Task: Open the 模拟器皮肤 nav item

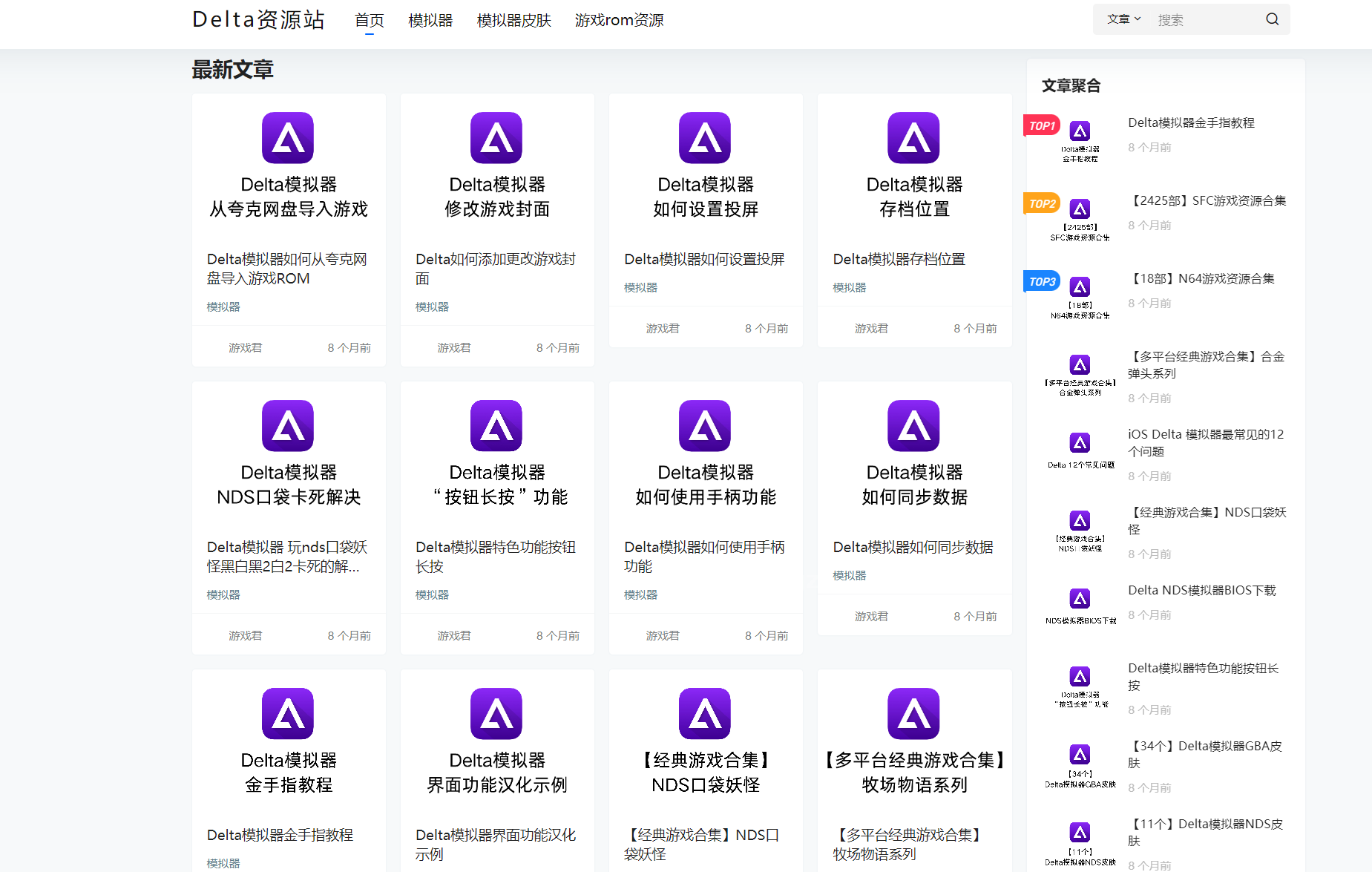Action: 513,20
